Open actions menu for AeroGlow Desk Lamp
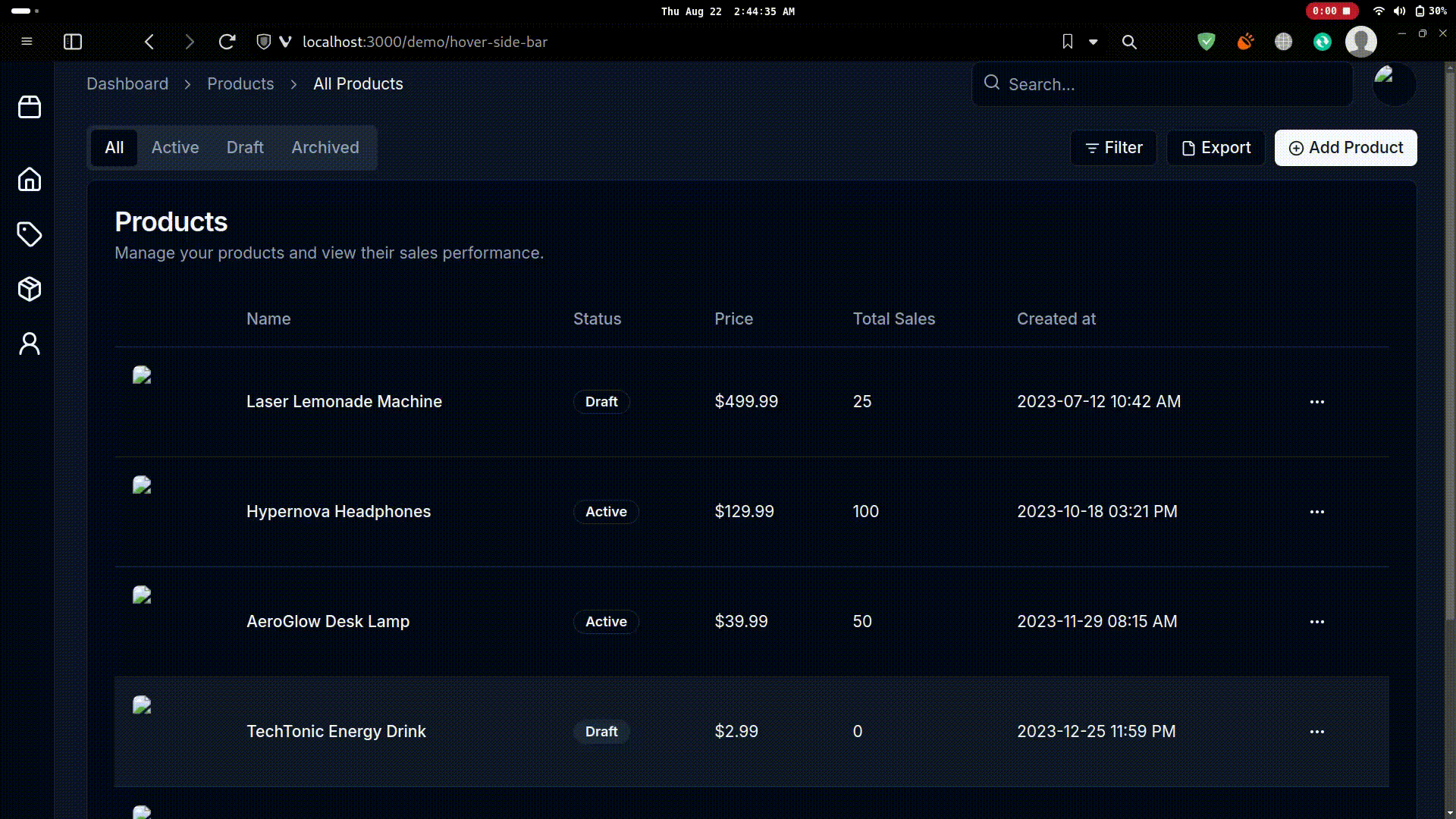 (1317, 622)
